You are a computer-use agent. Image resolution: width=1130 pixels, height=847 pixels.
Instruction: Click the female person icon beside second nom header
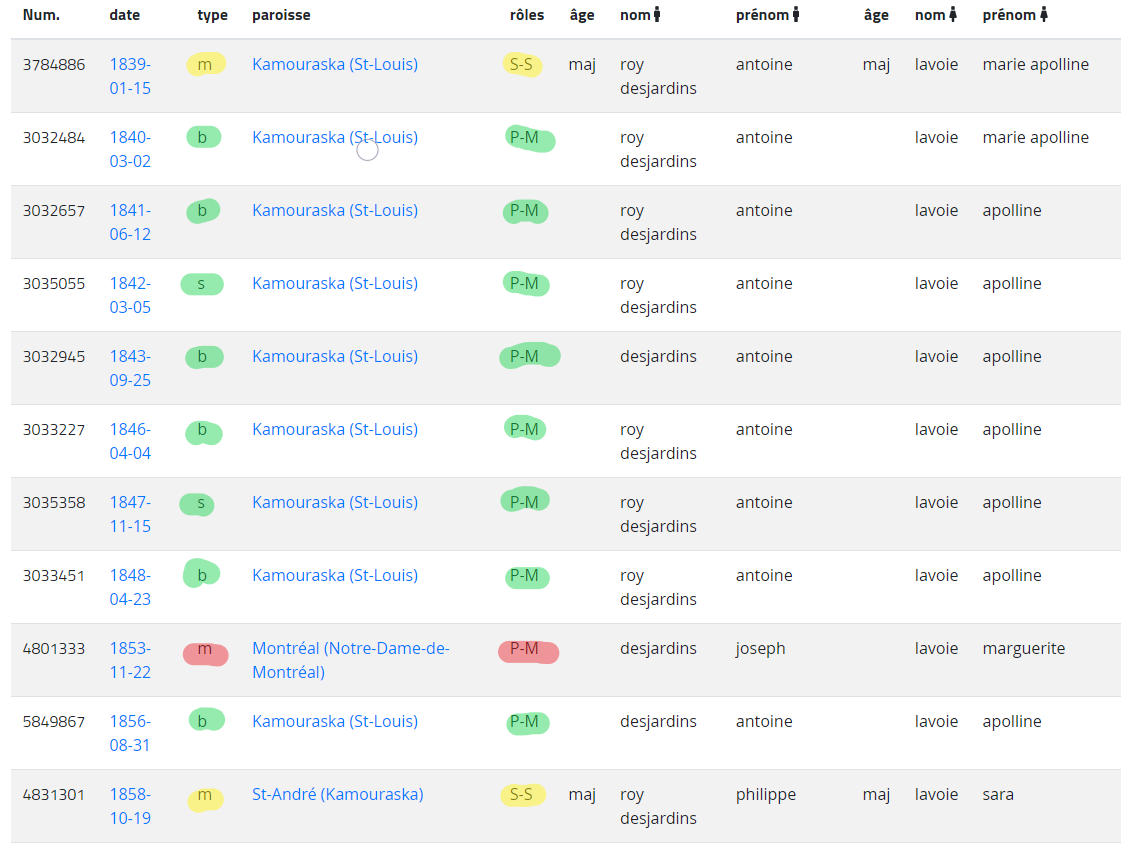[953, 14]
